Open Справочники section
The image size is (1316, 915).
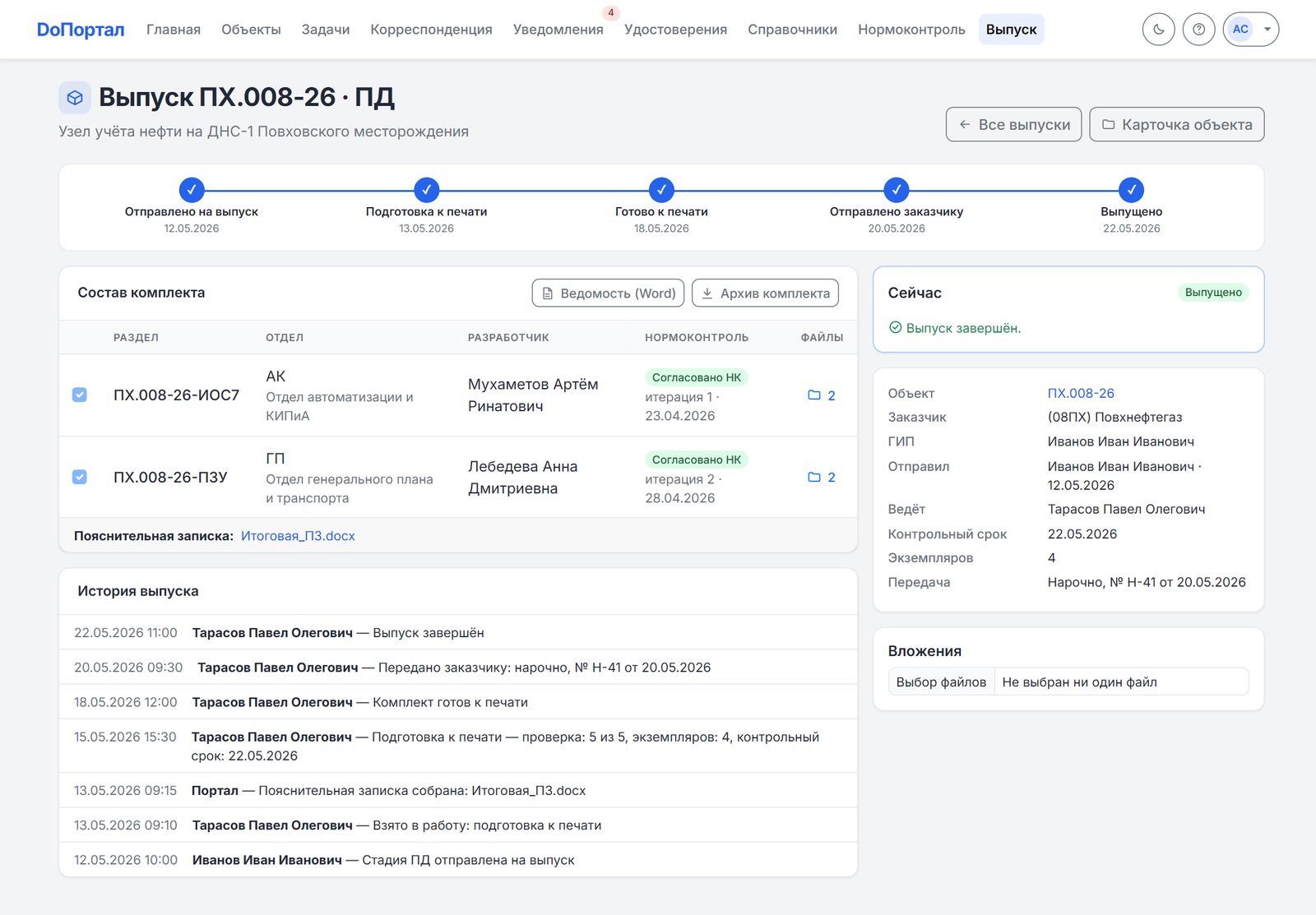click(792, 30)
